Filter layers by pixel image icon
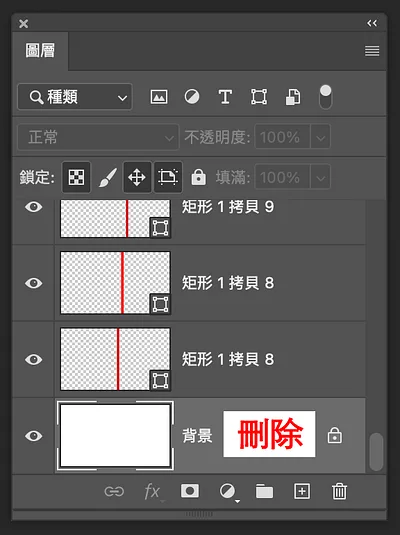The width and height of the screenshot is (400, 535). 159,97
